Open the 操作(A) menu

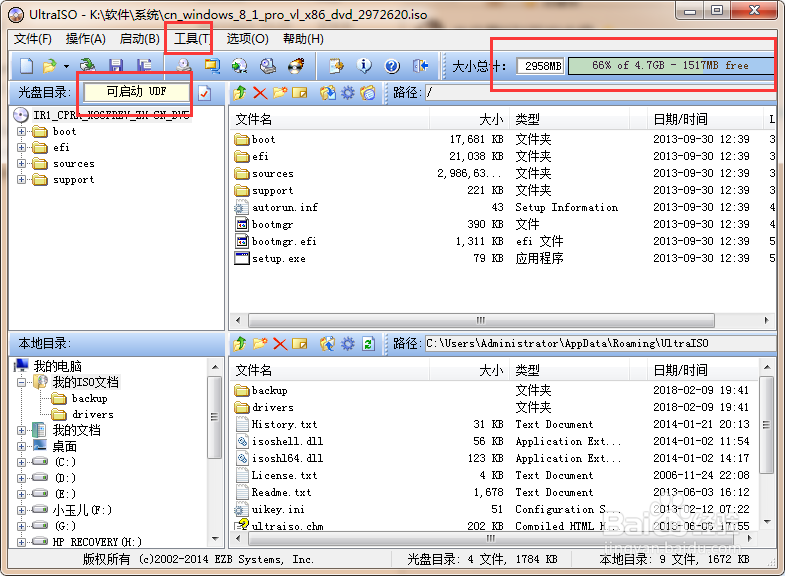[x=86, y=39]
